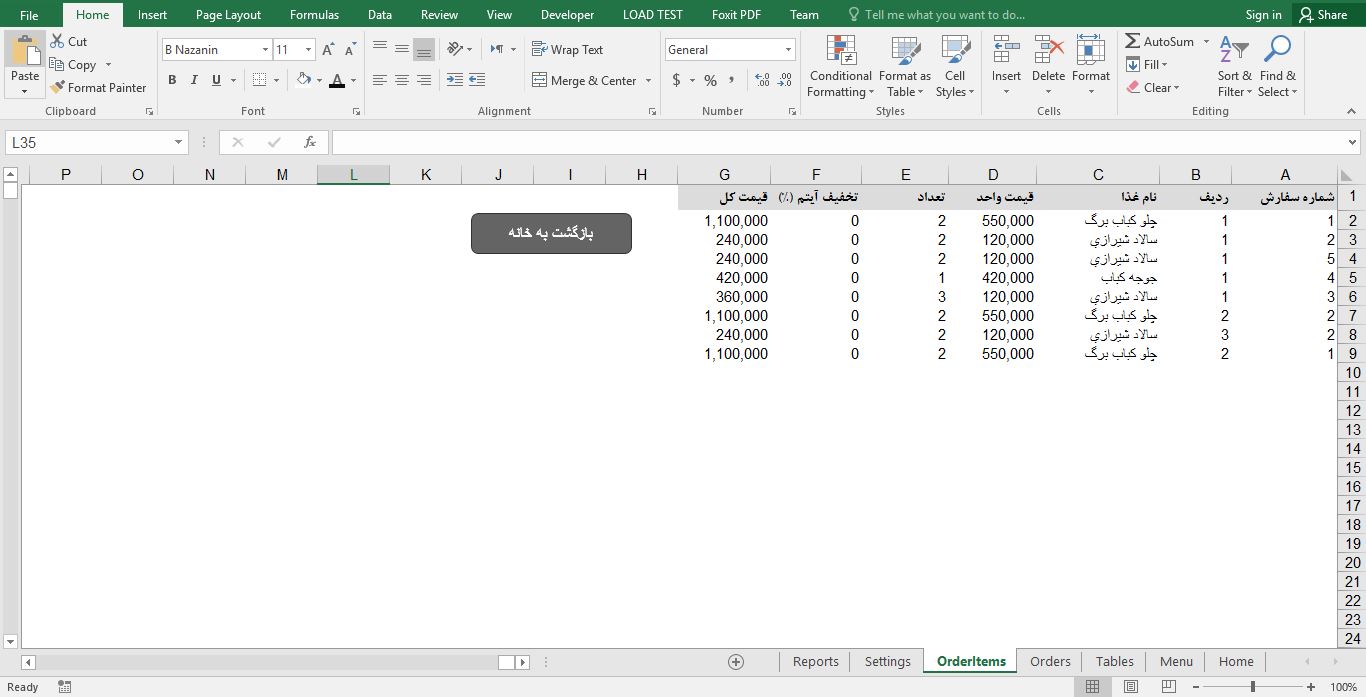Toggle bottom vertical alignment

[x=424, y=49]
